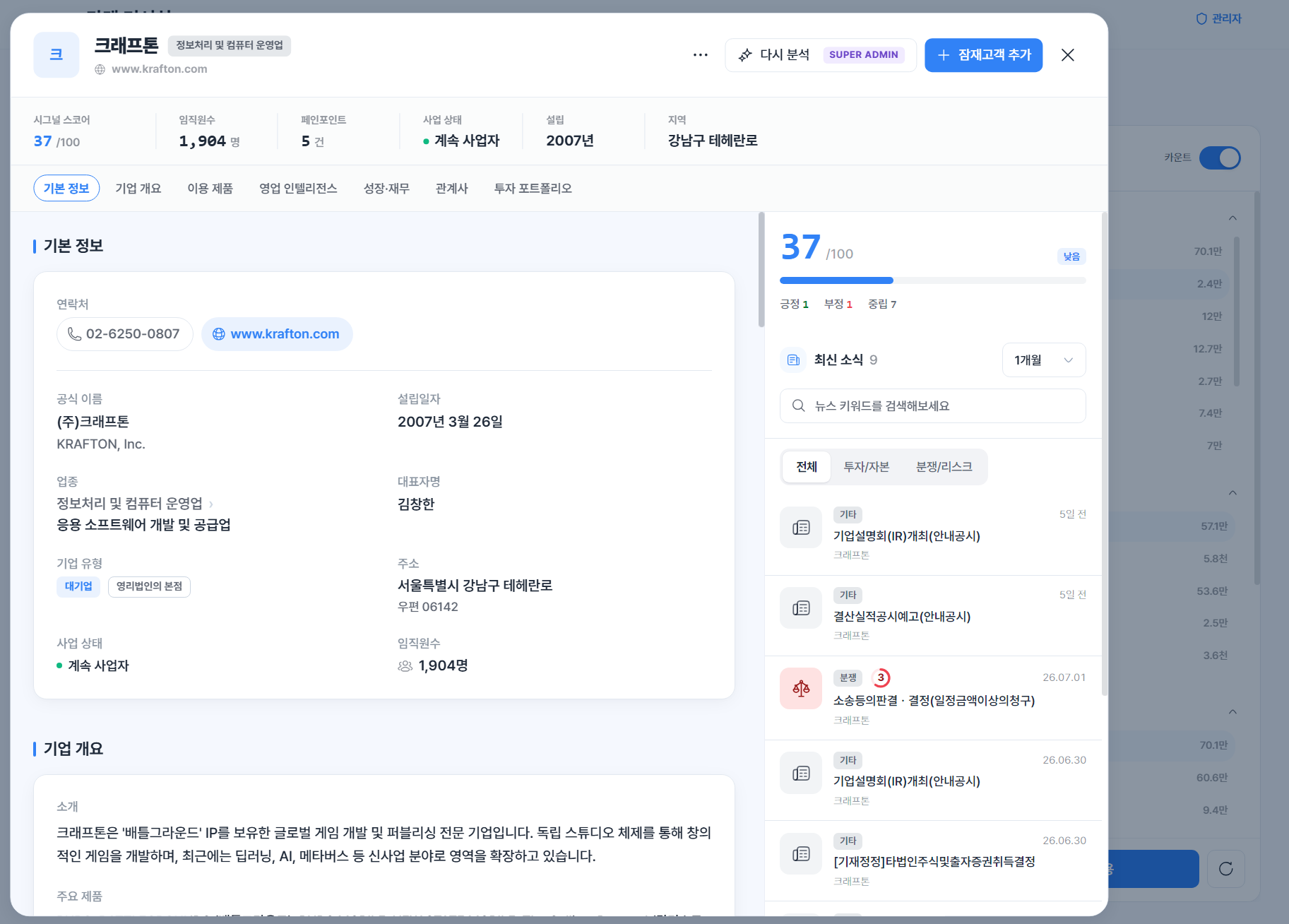Click the news panel vertical scrollbar
1289x924 pixels.
[x=1105, y=454]
